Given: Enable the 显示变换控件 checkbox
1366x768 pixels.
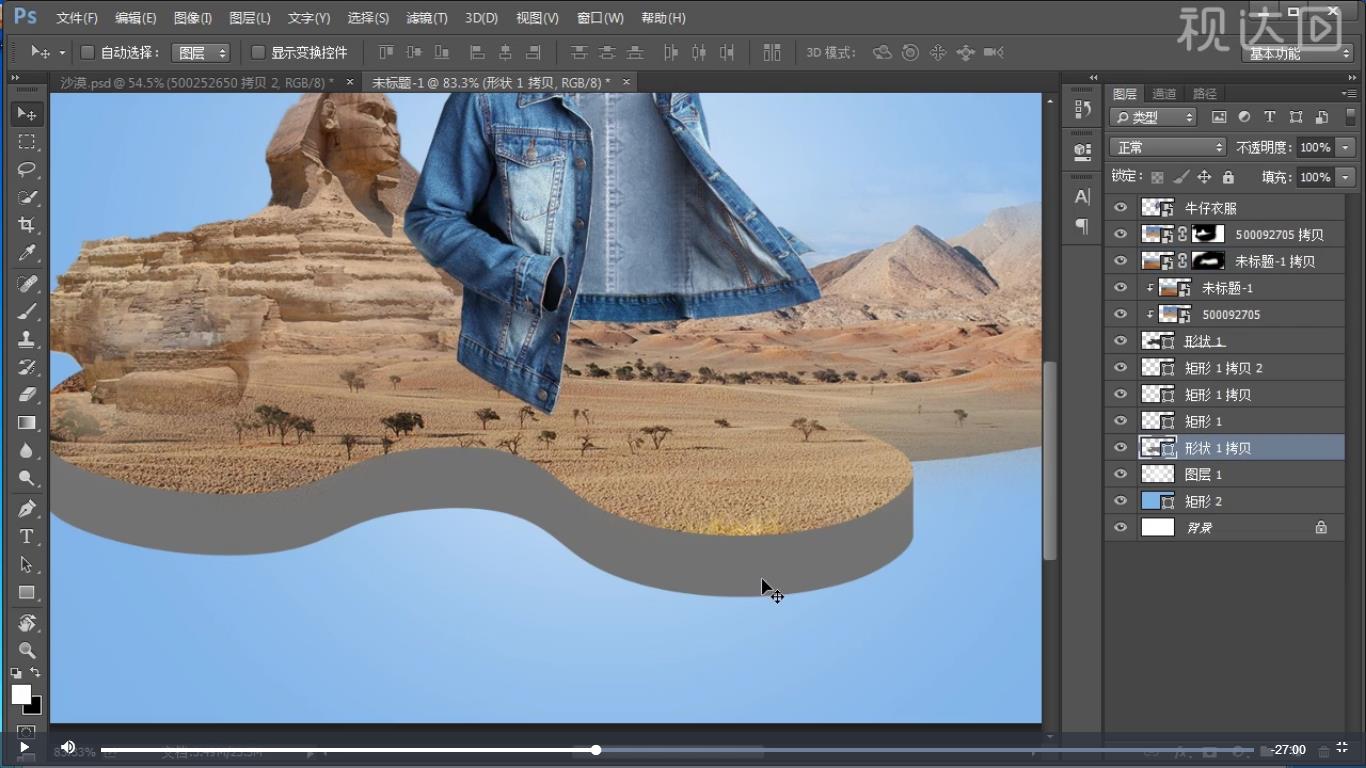Looking at the screenshot, I should tap(258, 52).
